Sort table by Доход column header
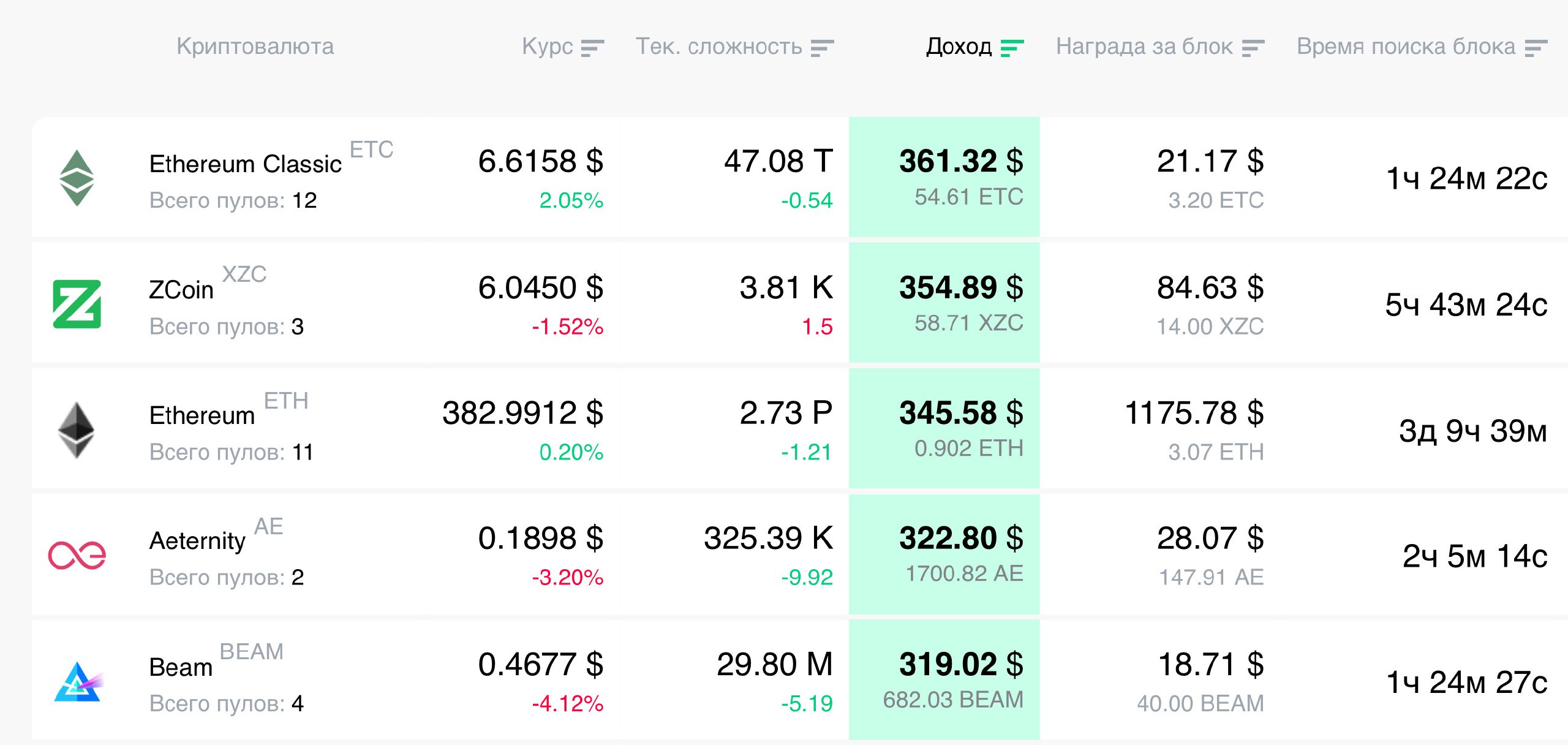This screenshot has height=745, width=1568. pyautogui.click(x=959, y=47)
